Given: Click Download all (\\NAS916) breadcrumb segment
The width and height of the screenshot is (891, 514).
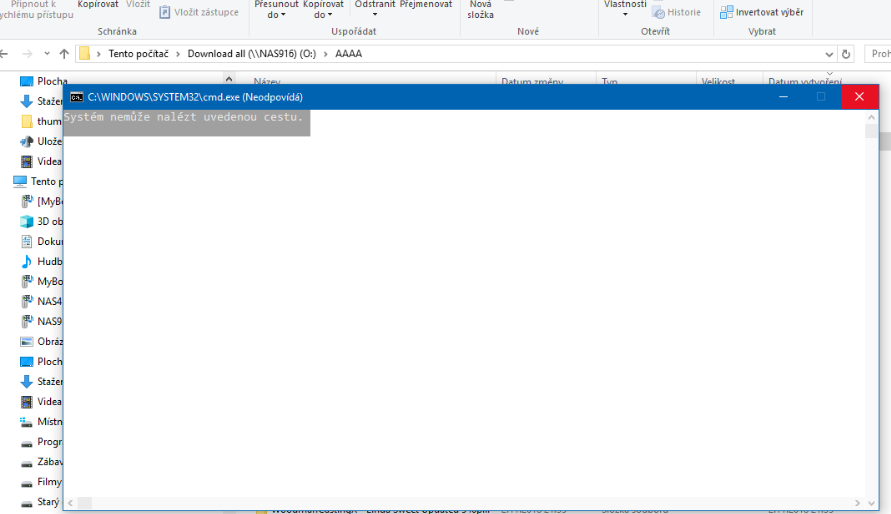Looking at the screenshot, I should click(251, 54).
